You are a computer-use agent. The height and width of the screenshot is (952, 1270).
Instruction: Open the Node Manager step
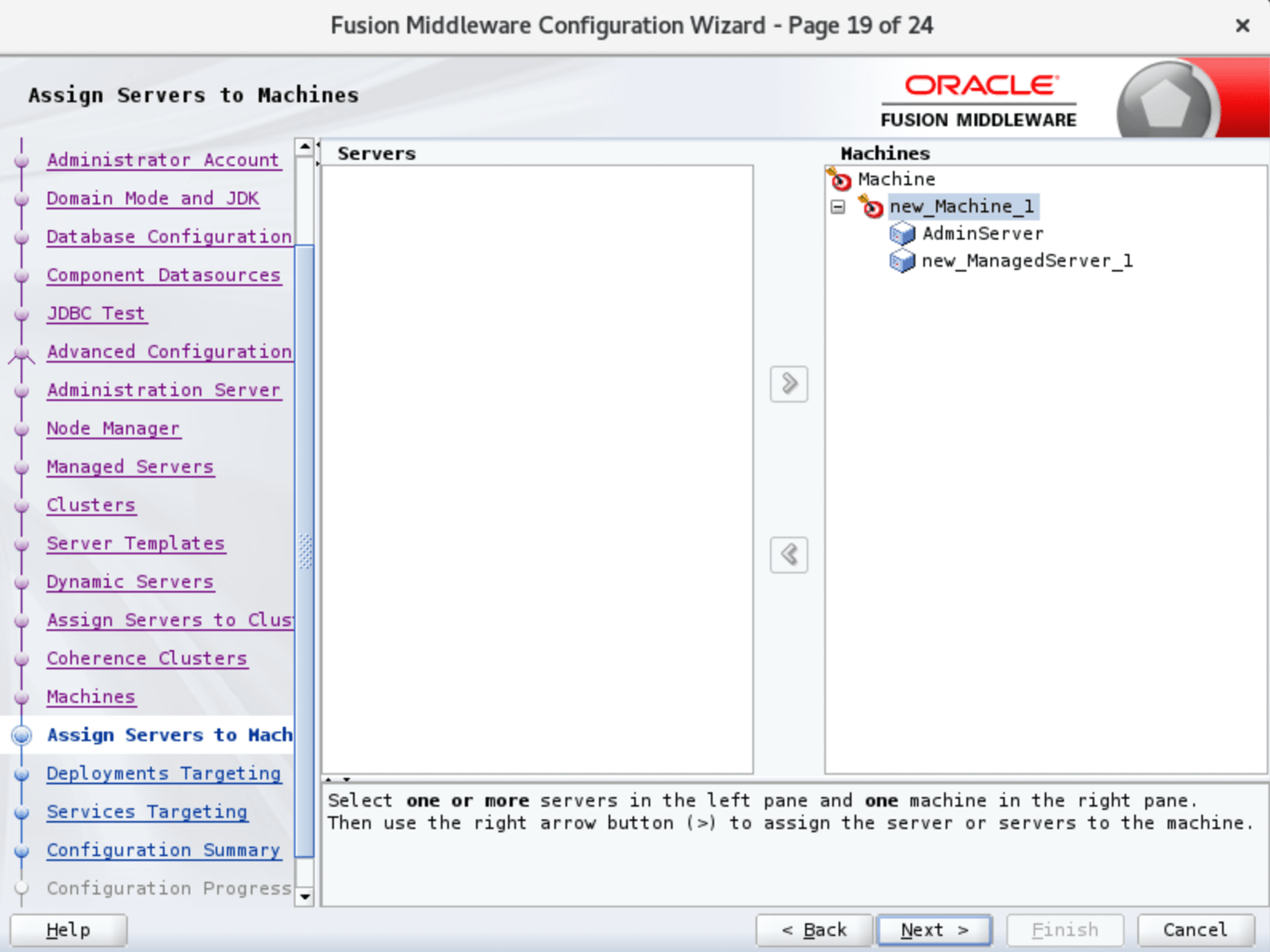(x=113, y=429)
